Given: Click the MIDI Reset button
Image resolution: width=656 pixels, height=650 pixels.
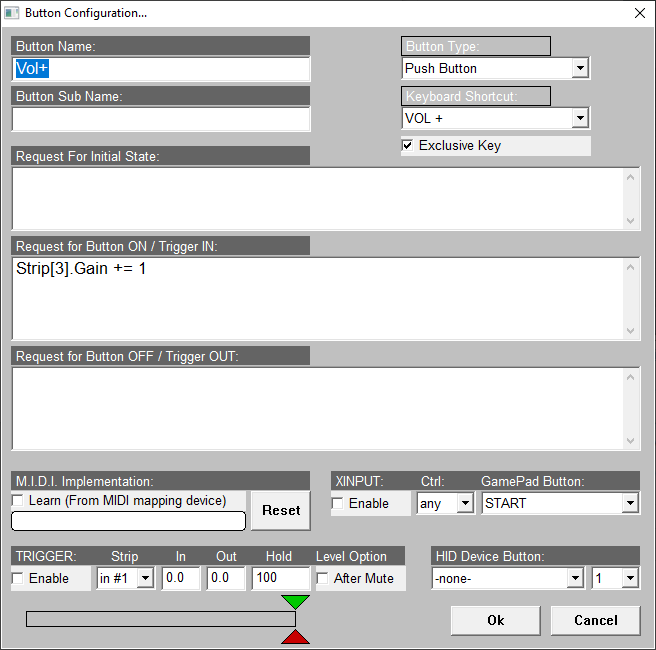Looking at the screenshot, I should [x=281, y=510].
